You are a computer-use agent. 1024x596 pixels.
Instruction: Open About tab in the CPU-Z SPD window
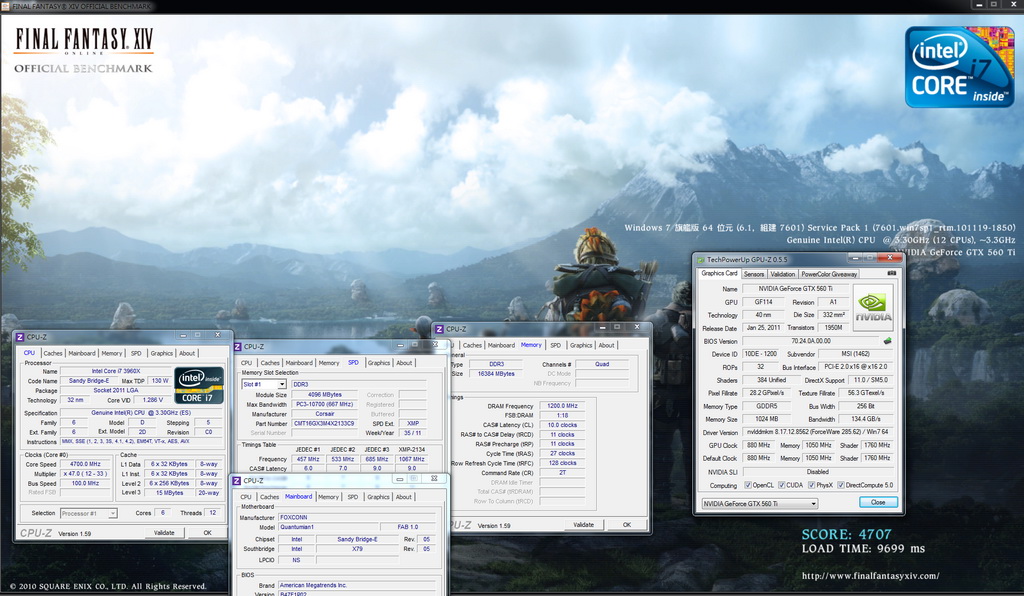click(404, 363)
